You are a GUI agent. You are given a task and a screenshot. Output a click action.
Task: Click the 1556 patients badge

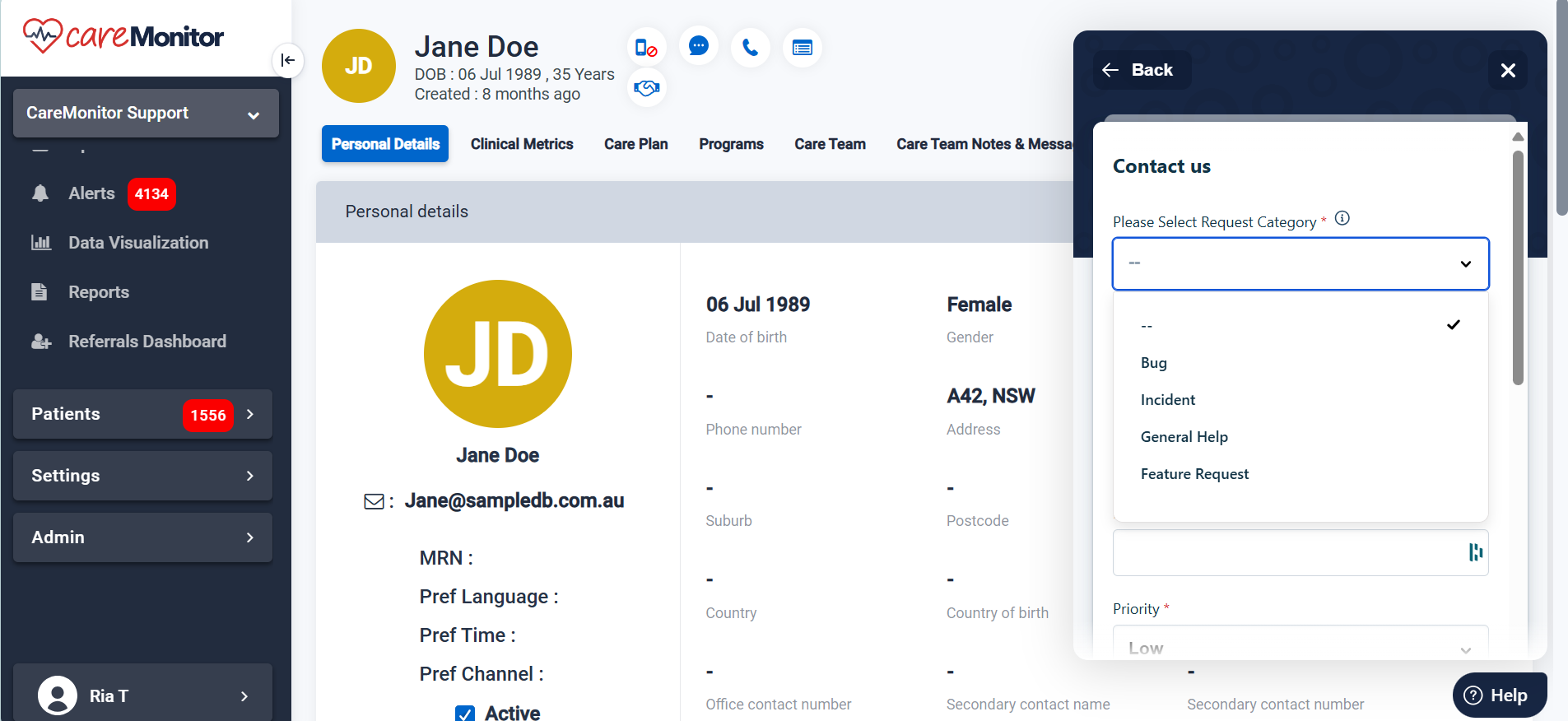208,415
